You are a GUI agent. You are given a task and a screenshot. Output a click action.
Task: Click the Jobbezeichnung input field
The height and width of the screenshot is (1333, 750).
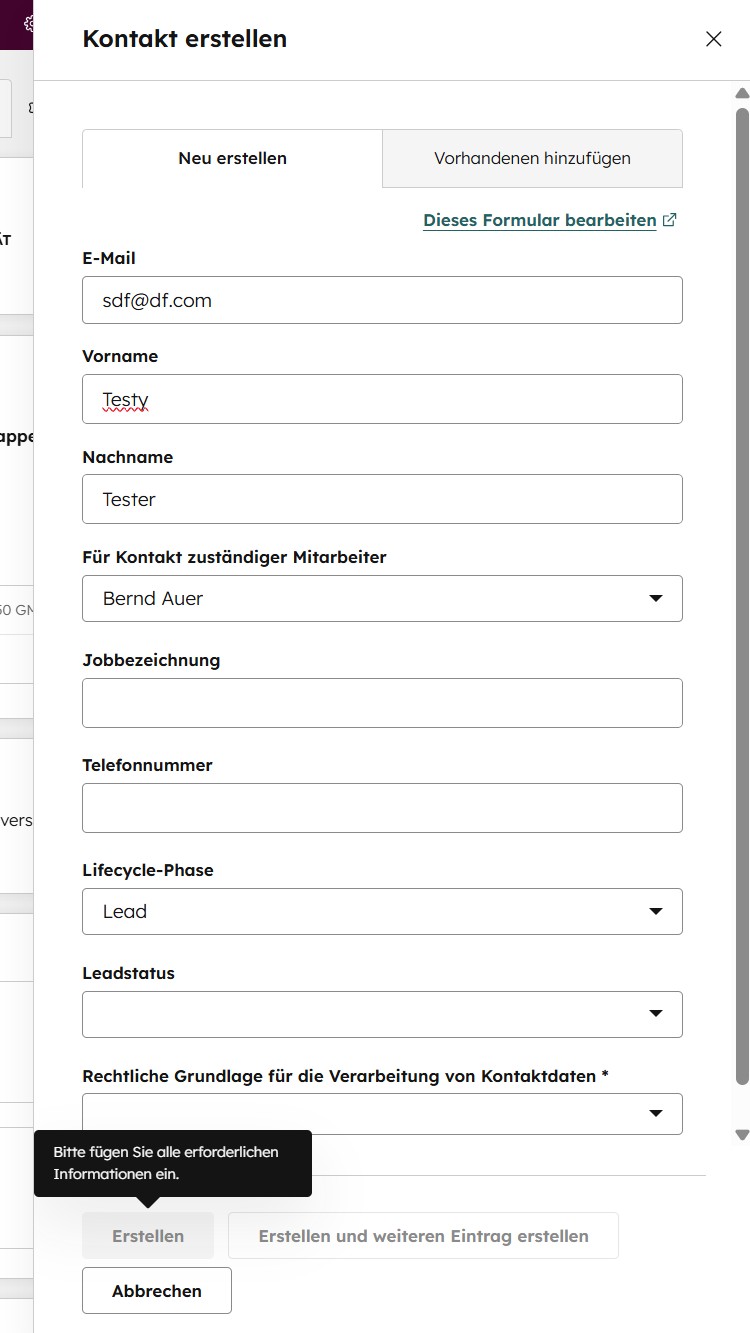pos(382,703)
